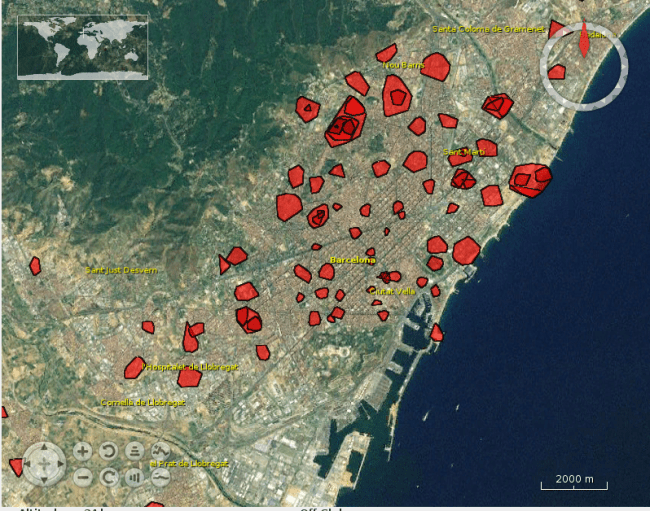The width and height of the screenshot is (650, 511).
Task: Click the red north needle on the compass
Action: [x=584, y=39]
